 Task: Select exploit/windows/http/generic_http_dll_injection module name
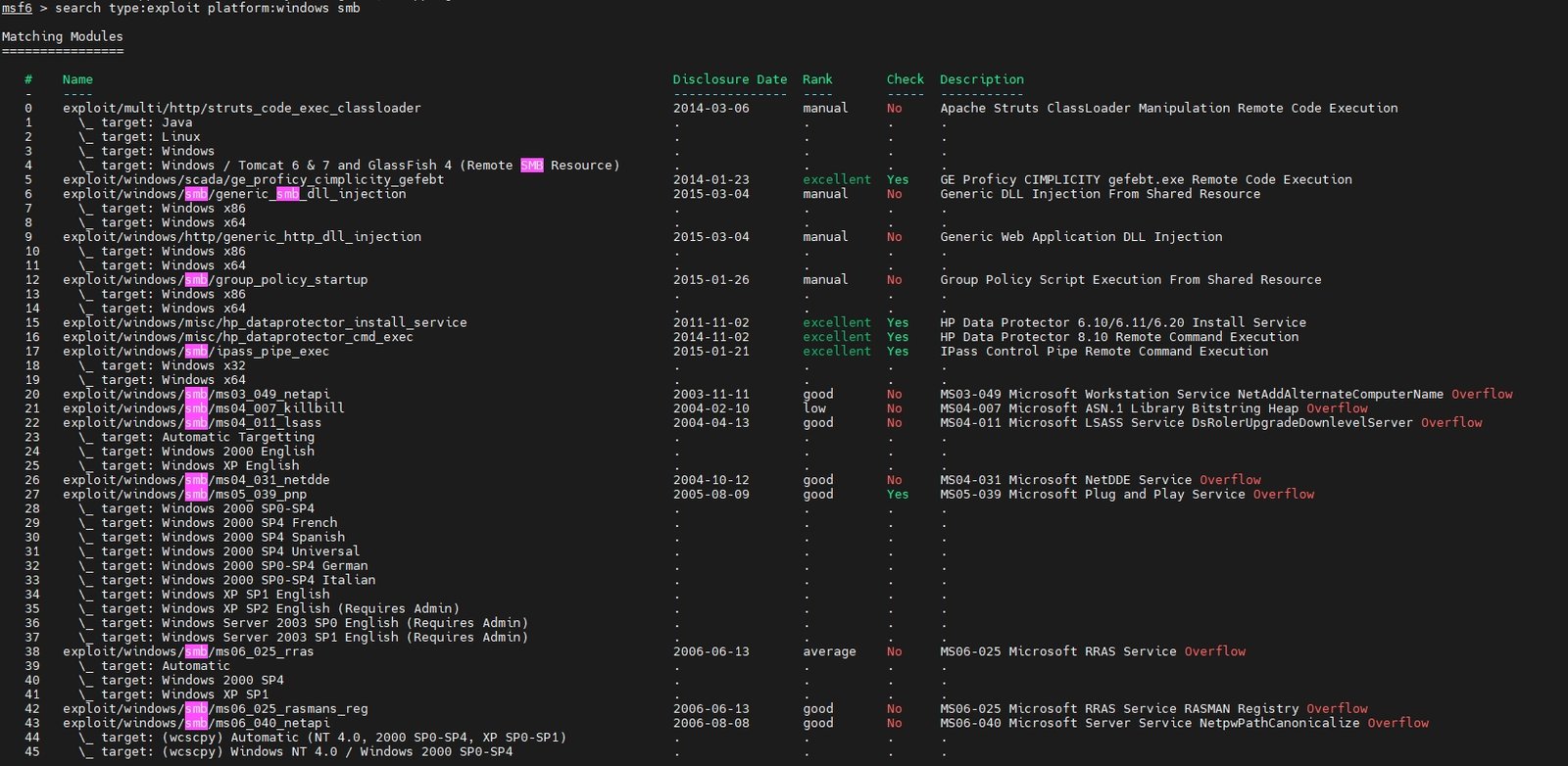tap(242, 237)
